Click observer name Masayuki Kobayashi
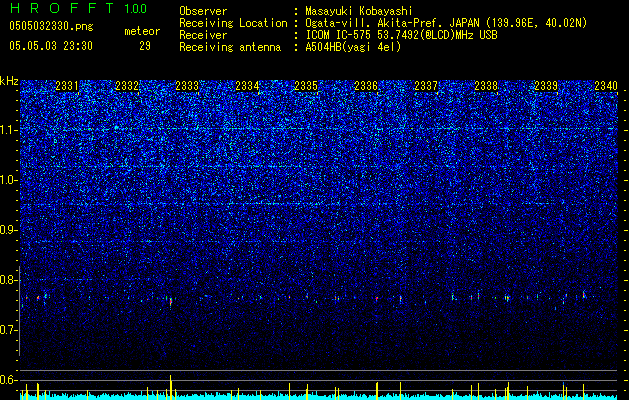 (x=359, y=11)
